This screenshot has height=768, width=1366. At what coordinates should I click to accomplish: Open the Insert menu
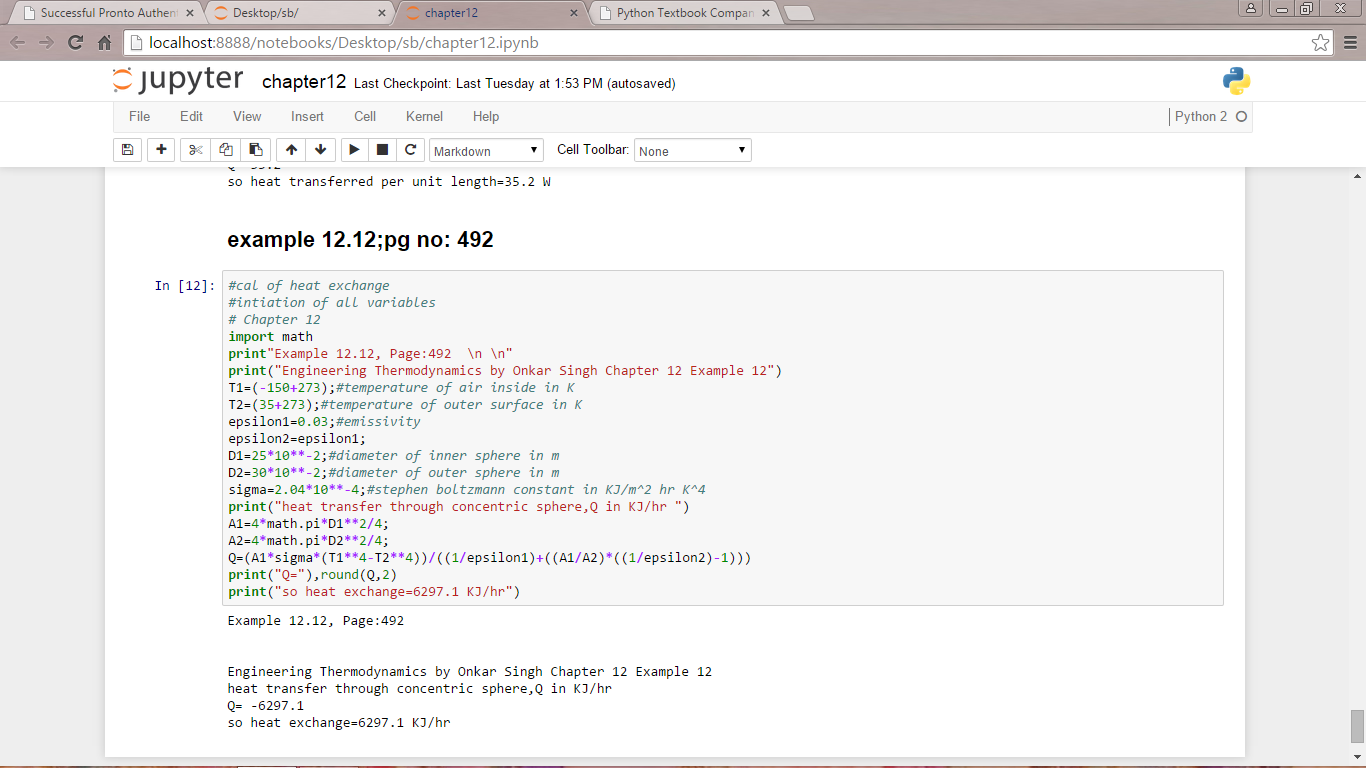(x=307, y=117)
